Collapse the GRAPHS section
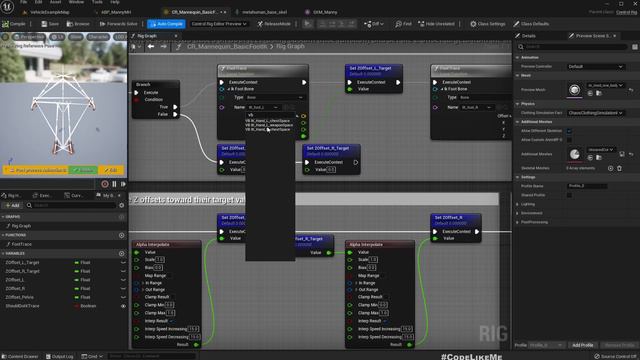 tap(3, 217)
